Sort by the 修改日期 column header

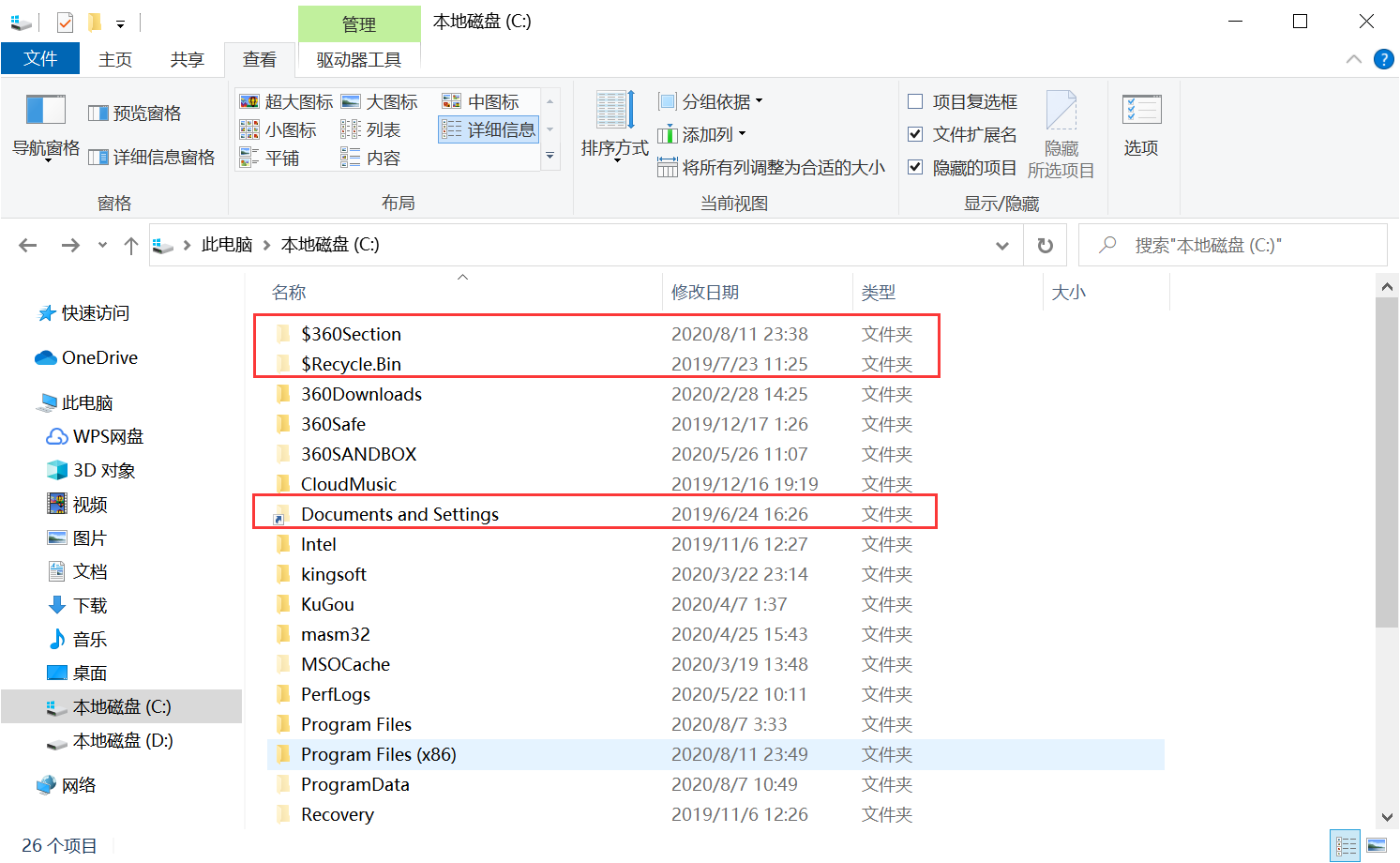758,292
